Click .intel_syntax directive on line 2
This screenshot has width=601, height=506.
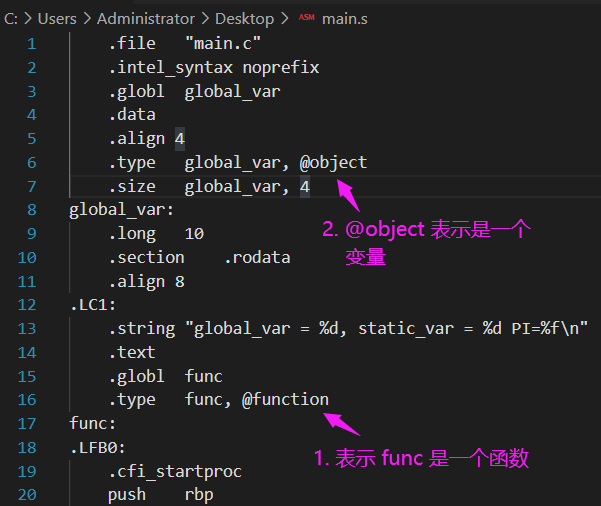171,68
